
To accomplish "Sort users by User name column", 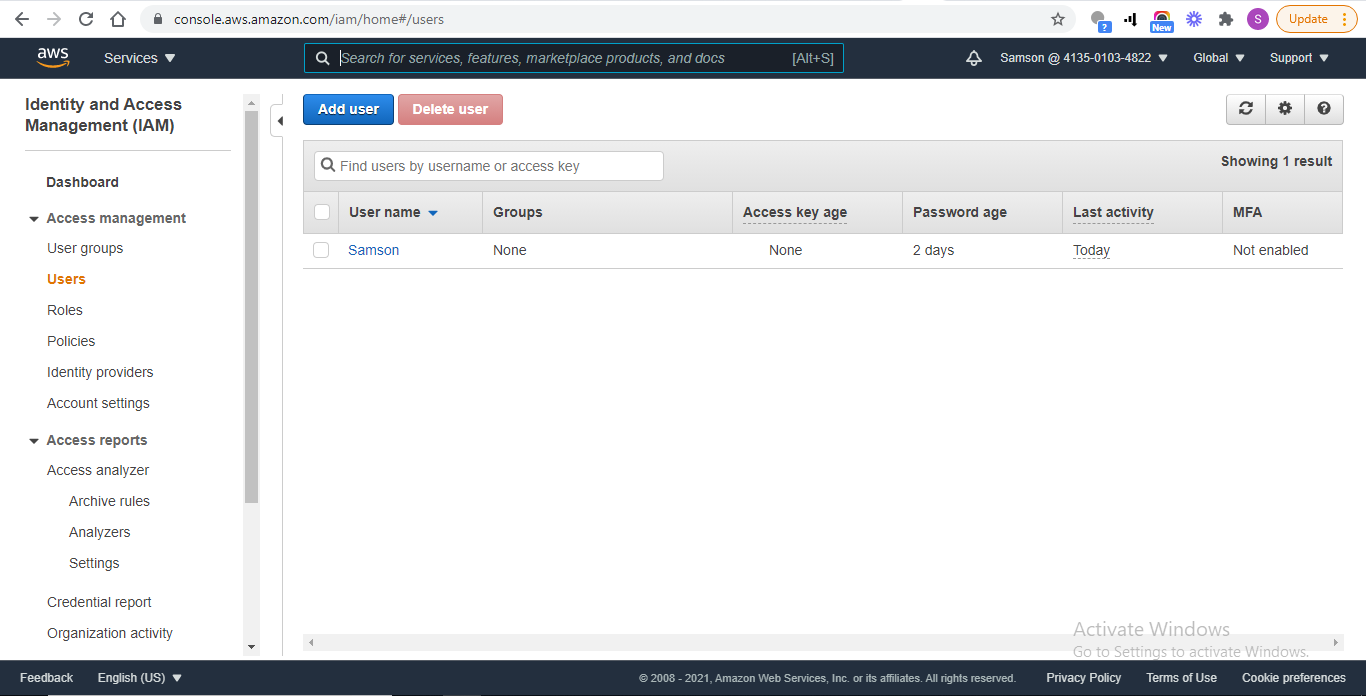I will pos(390,212).
